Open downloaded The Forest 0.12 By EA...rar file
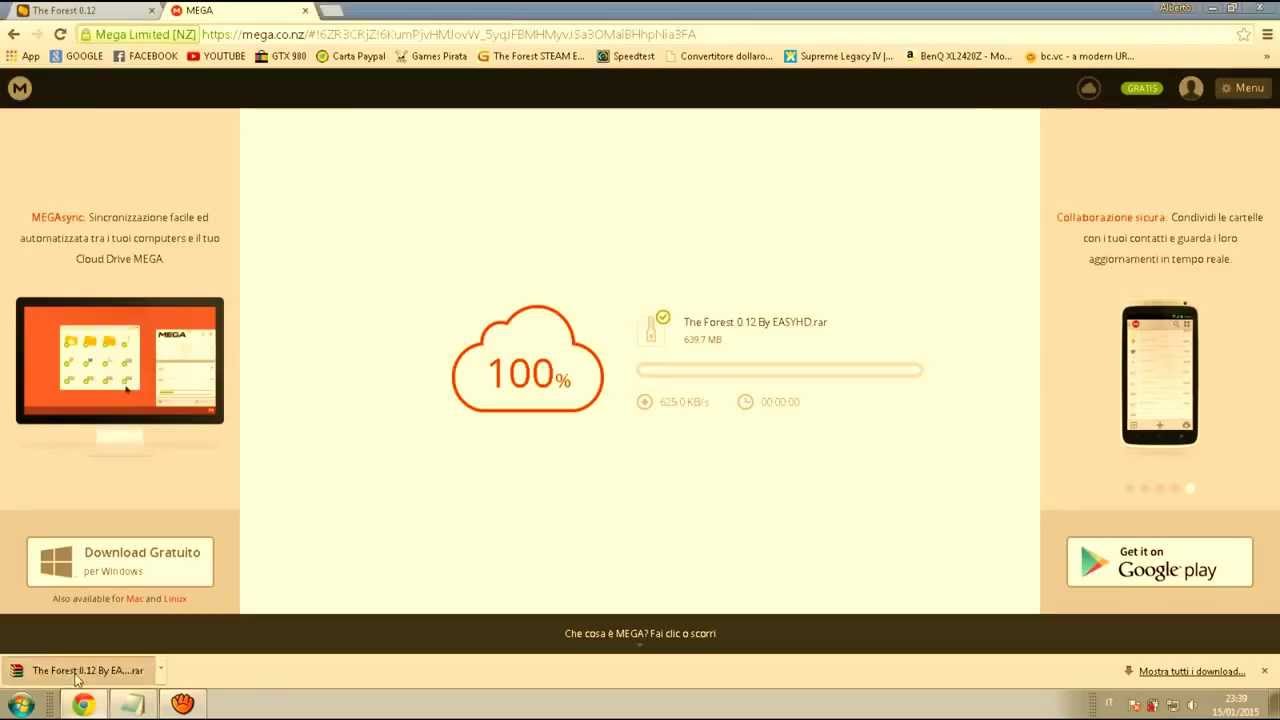Image resolution: width=1280 pixels, height=720 pixels. click(78, 671)
